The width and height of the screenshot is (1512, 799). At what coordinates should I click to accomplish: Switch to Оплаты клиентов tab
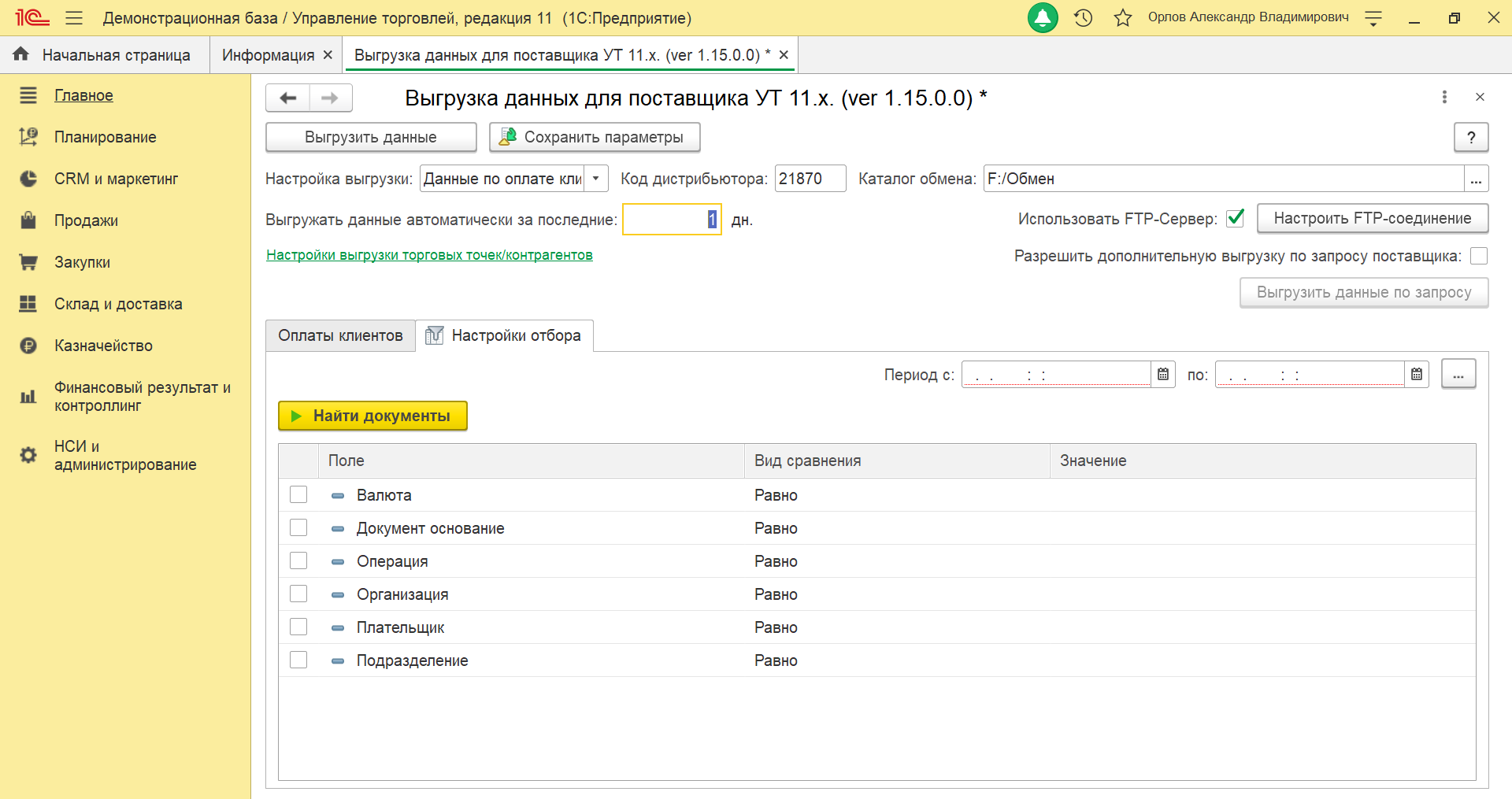pos(340,335)
